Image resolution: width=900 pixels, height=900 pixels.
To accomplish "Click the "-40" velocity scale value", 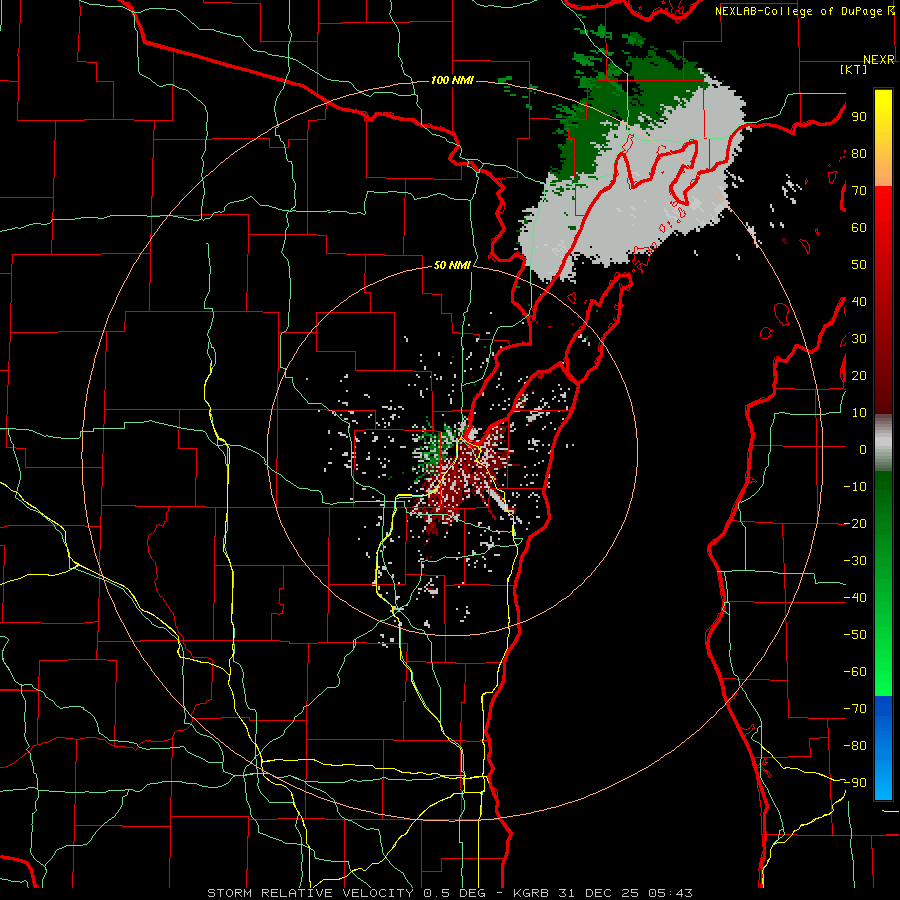I will (855, 598).
